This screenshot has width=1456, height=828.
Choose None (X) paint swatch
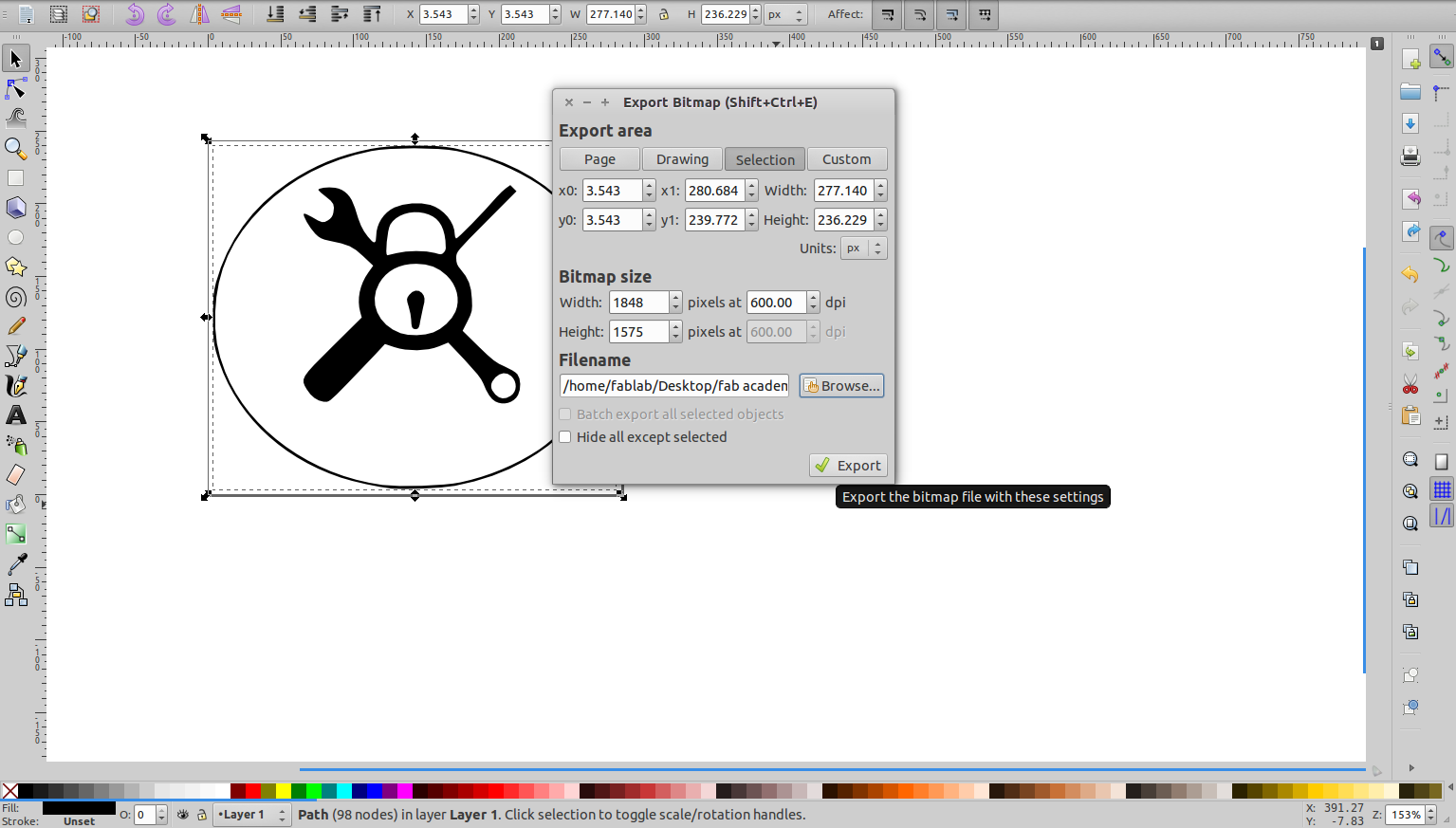click(x=9, y=791)
